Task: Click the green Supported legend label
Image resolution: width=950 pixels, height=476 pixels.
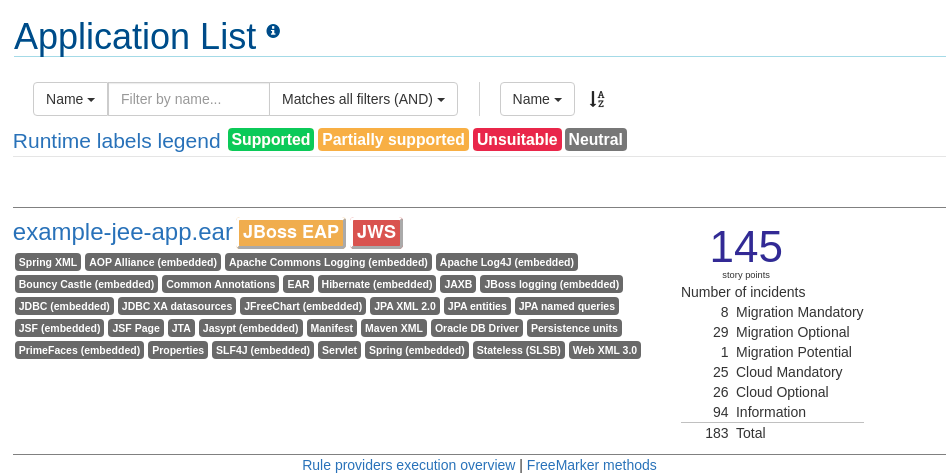Action: (271, 139)
